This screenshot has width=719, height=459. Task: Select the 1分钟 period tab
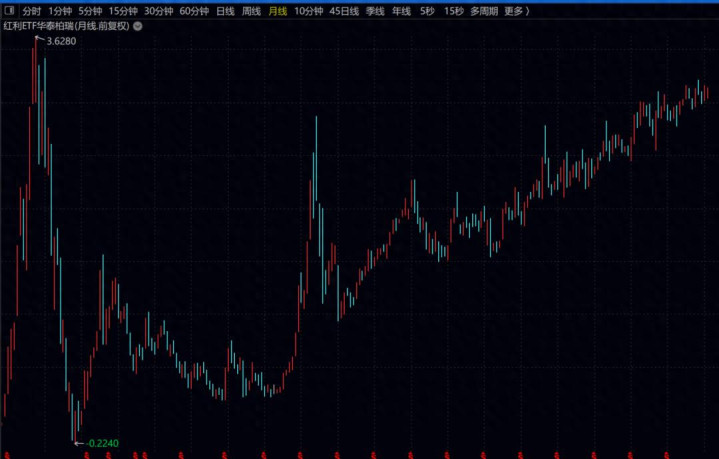pyautogui.click(x=60, y=11)
